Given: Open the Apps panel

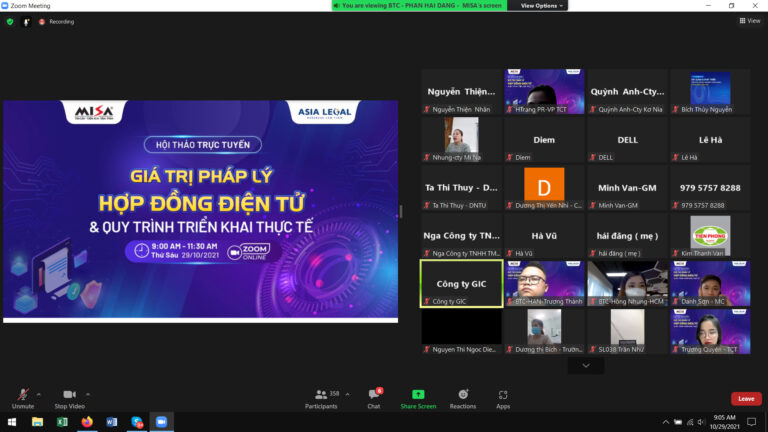Looking at the screenshot, I should 503,397.
